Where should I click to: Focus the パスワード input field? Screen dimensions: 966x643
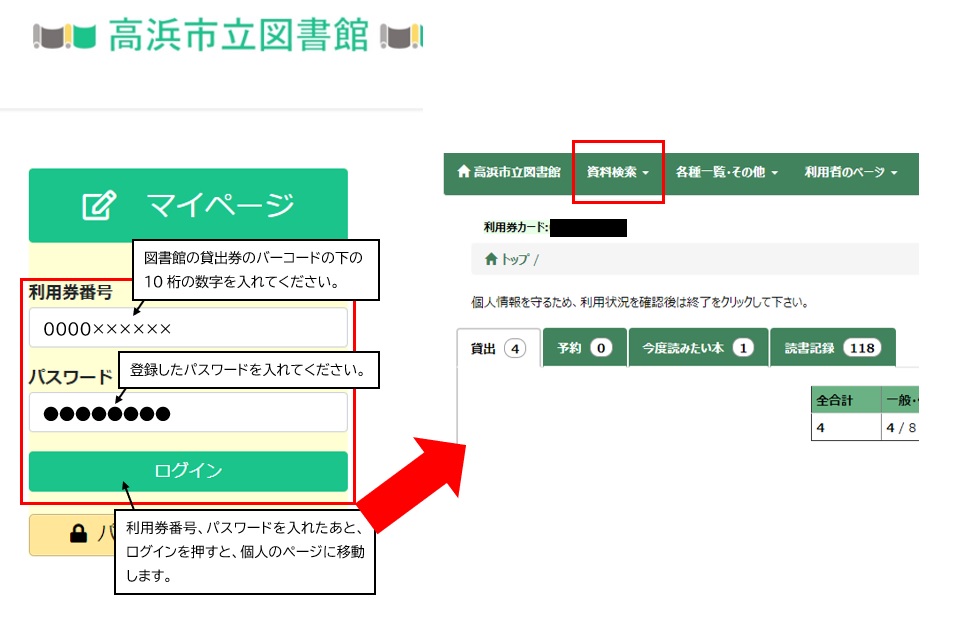coord(188,413)
